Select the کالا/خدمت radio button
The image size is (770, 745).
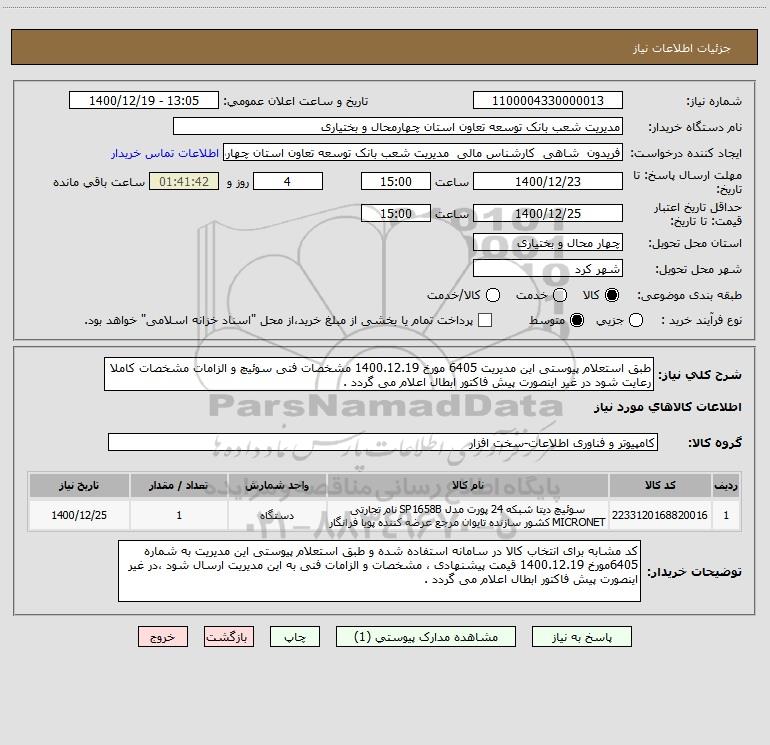(493, 295)
